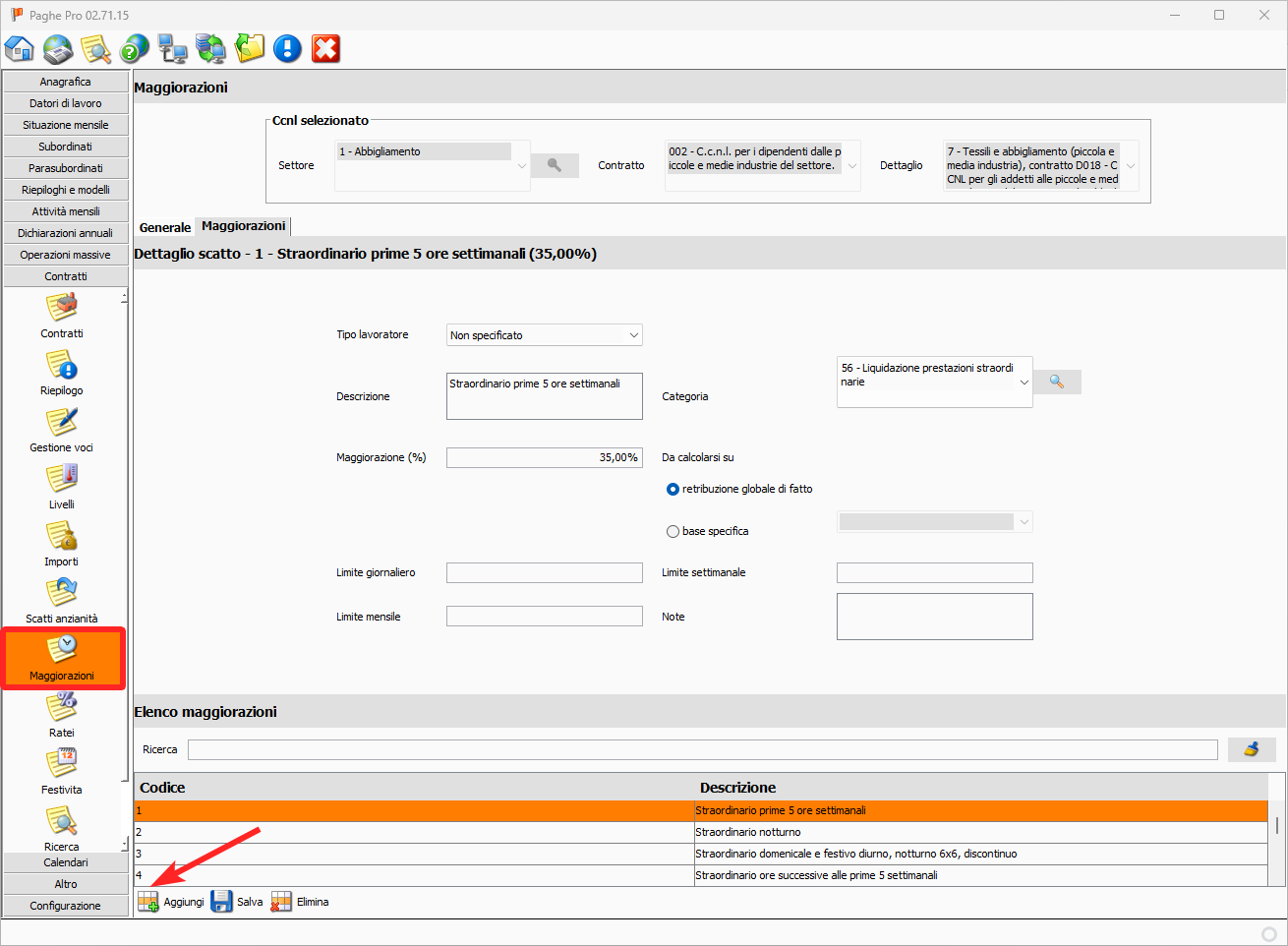Click the home icon in the top toolbar
The image size is (1288, 946).
(x=20, y=48)
